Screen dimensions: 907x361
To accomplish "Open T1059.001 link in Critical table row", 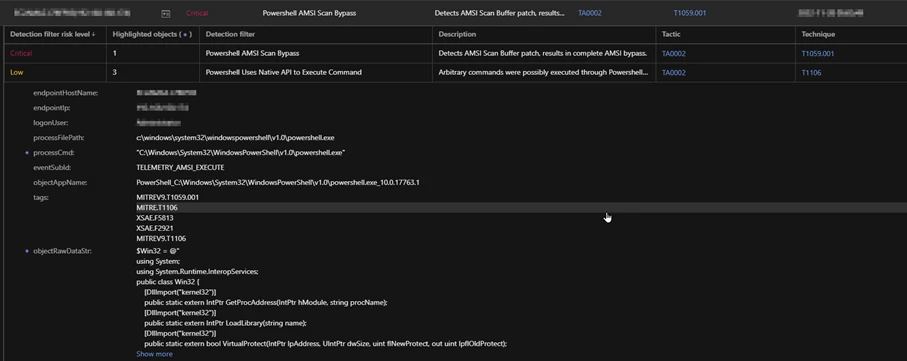I will pos(817,54).
